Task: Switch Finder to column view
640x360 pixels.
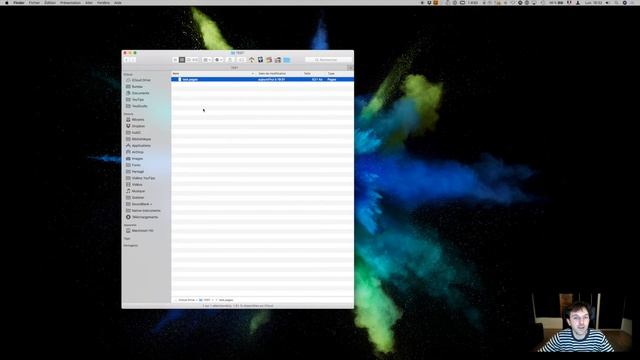Action: click(189, 60)
